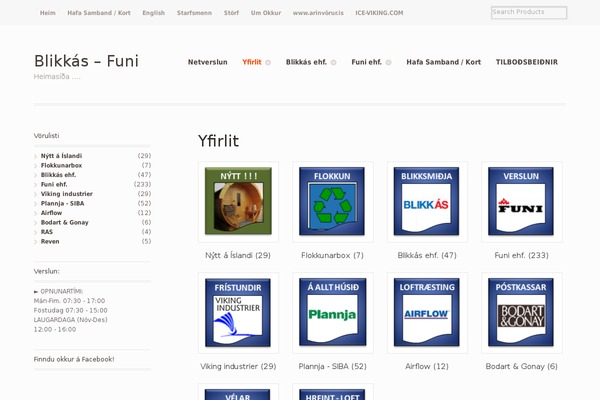600x400 pixels.
Task: Open the Á ALLT HÚSIÐ Plannja tile
Action: pos(332,312)
